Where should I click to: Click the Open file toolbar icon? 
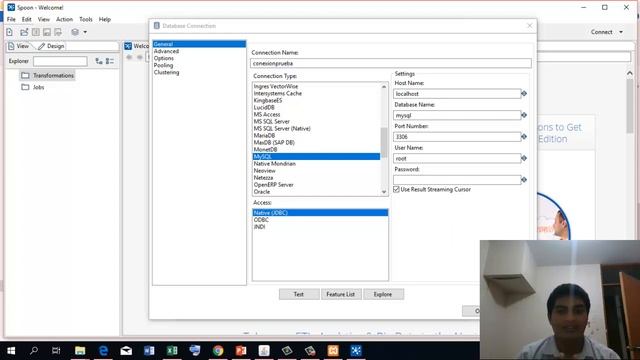point(24,32)
